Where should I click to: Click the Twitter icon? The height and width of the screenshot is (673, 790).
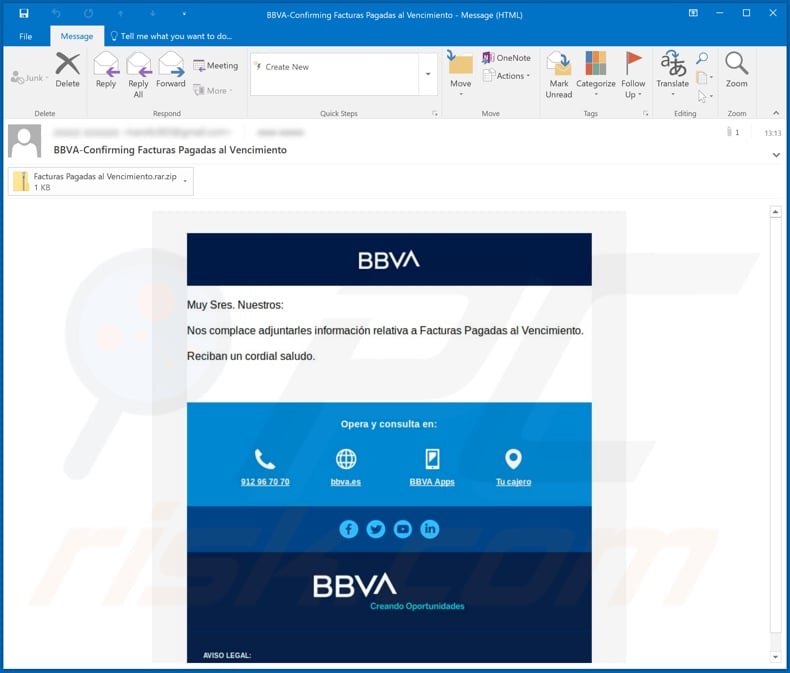coord(376,529)
